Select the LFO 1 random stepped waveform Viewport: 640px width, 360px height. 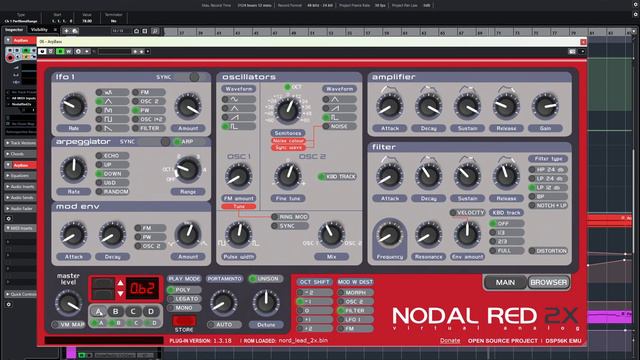[x=111, y=110]
